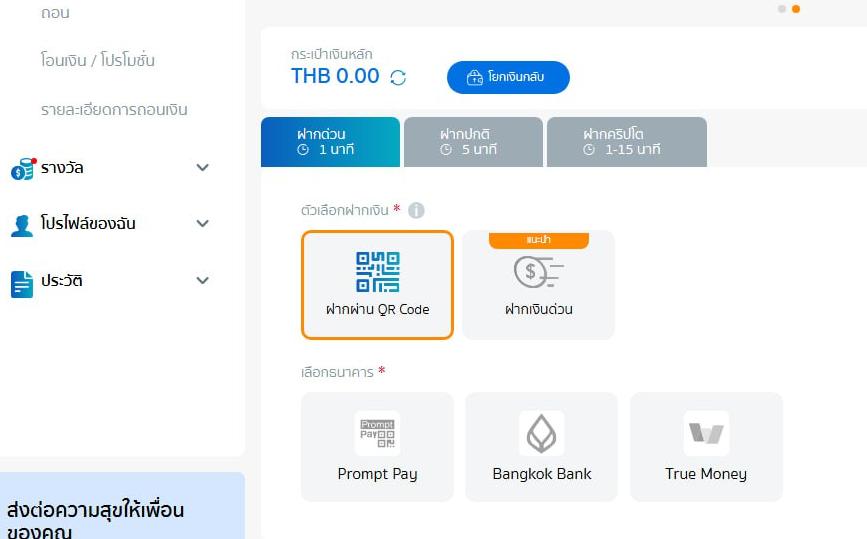
Task: Expand the โปรไฟล์ของฉัน sidebar section
Action: click(202, 224)
